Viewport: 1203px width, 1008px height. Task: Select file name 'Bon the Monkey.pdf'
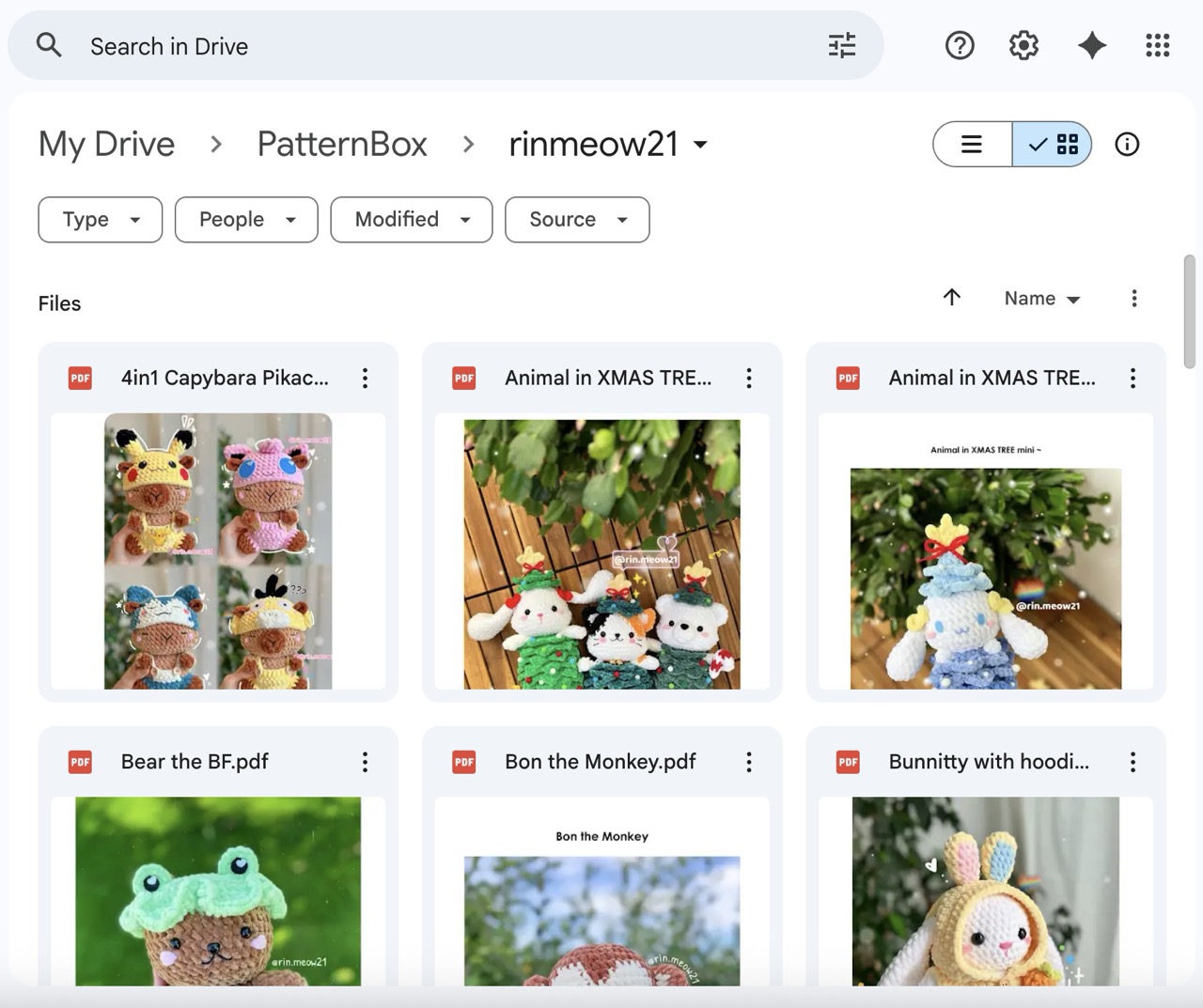(x=600, y=762)
